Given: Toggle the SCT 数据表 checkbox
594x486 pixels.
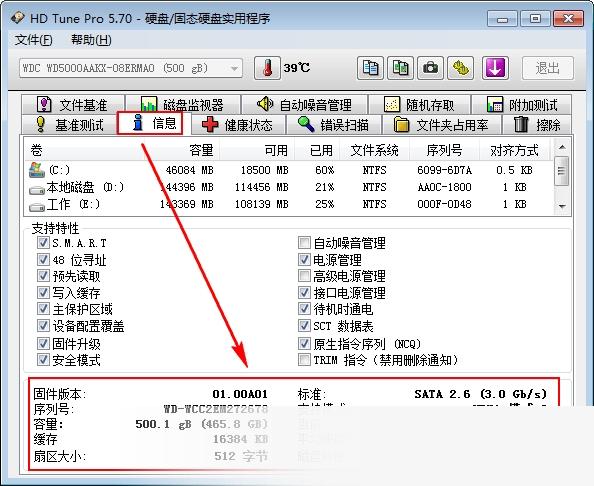Looking at the screenshot, I should (304, 325).
